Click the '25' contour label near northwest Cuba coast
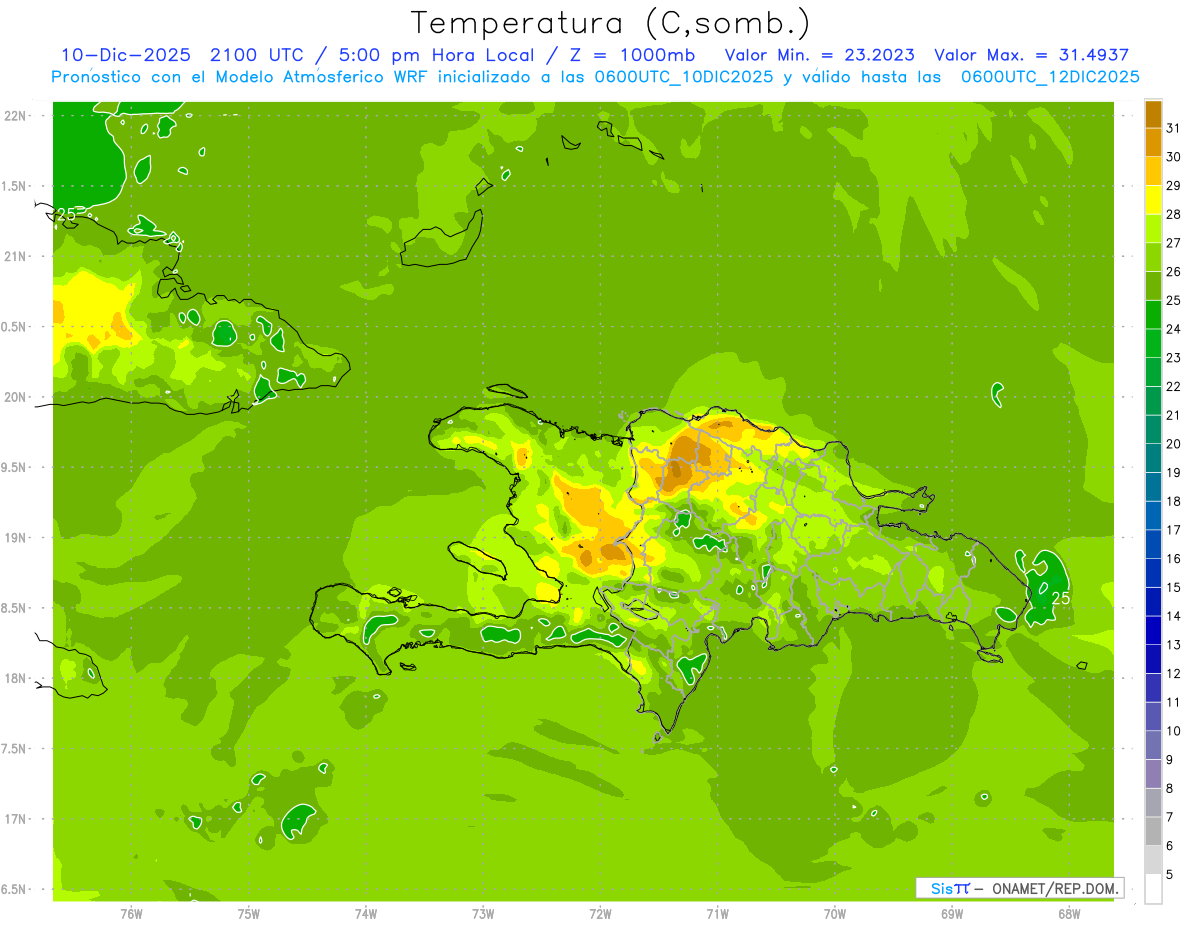This screenshot has height=927, width=1200. tap(66, 215)
